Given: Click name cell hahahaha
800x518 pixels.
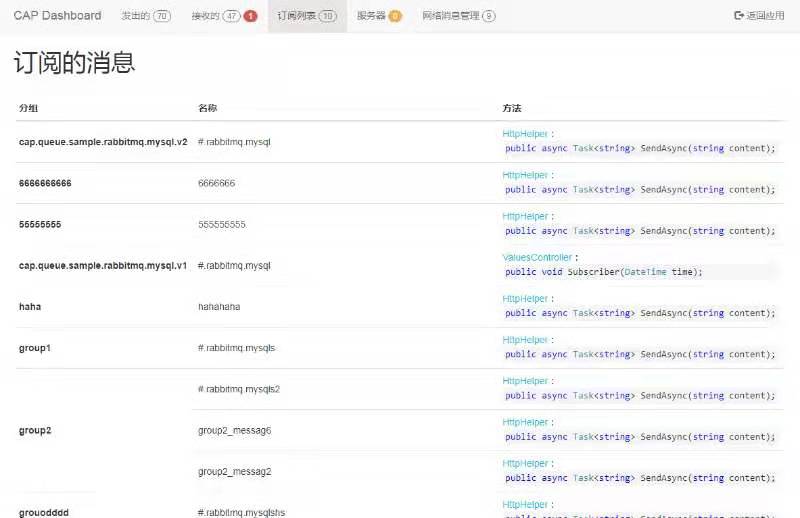Looking at the screenshot, I should coord(219,307).
